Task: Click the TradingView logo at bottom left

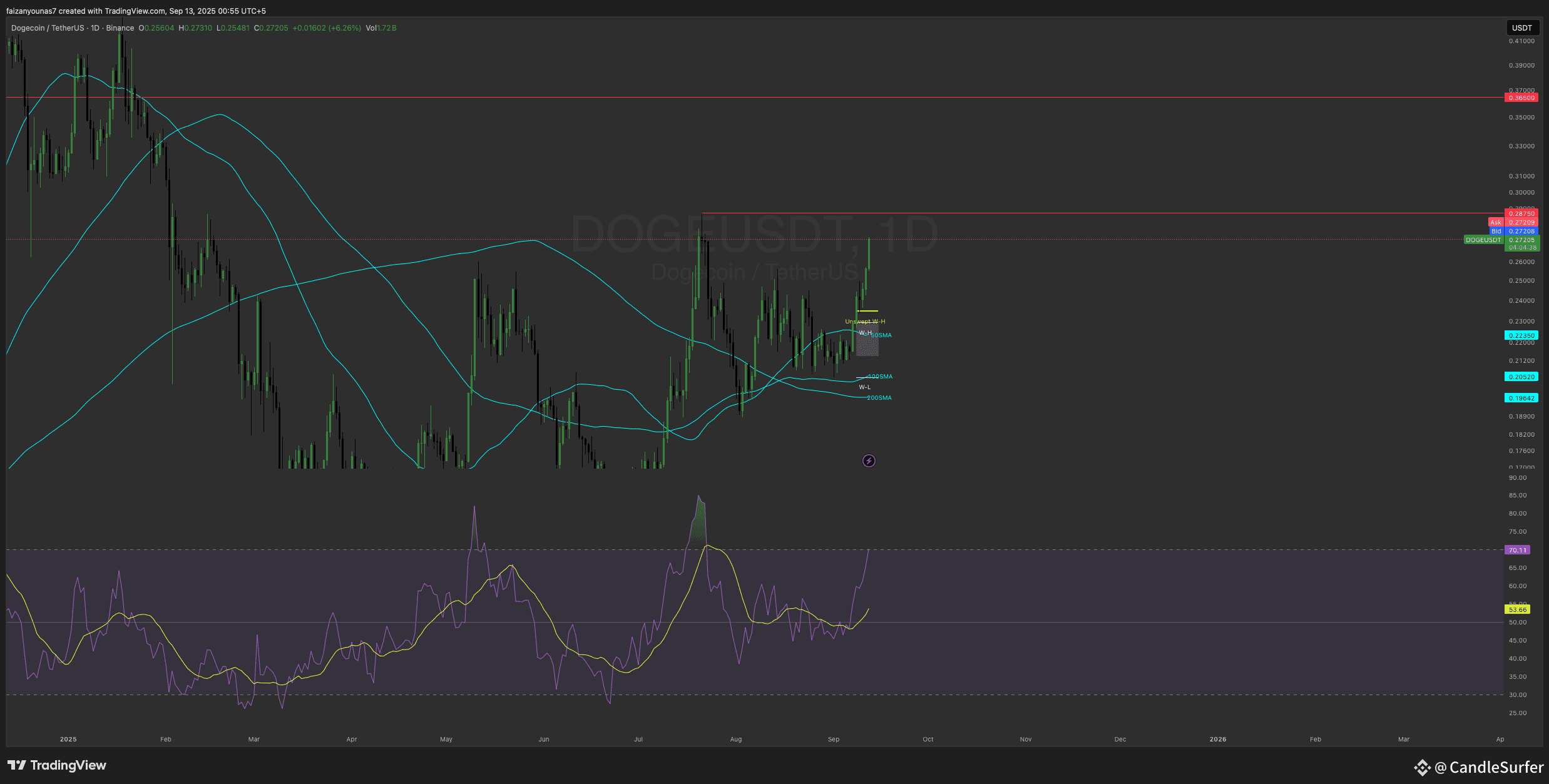Action: [x=57, y=765]
